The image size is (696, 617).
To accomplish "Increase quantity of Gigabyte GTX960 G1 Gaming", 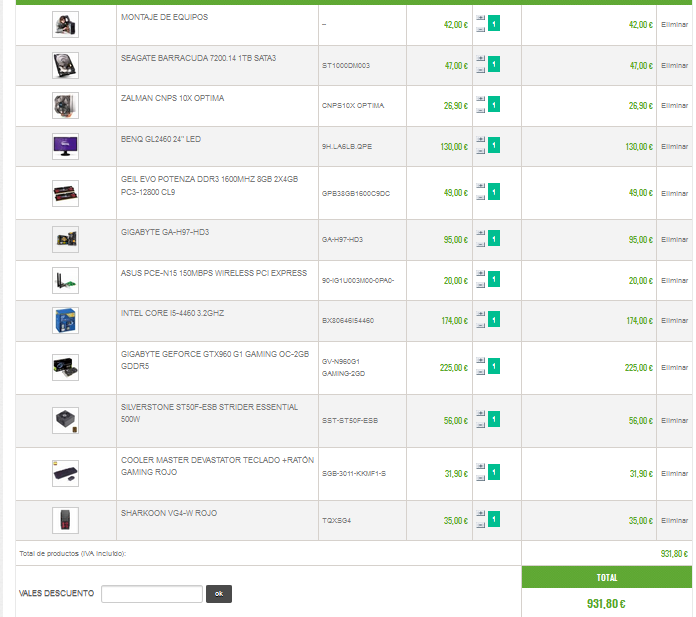I will [480, 360].
